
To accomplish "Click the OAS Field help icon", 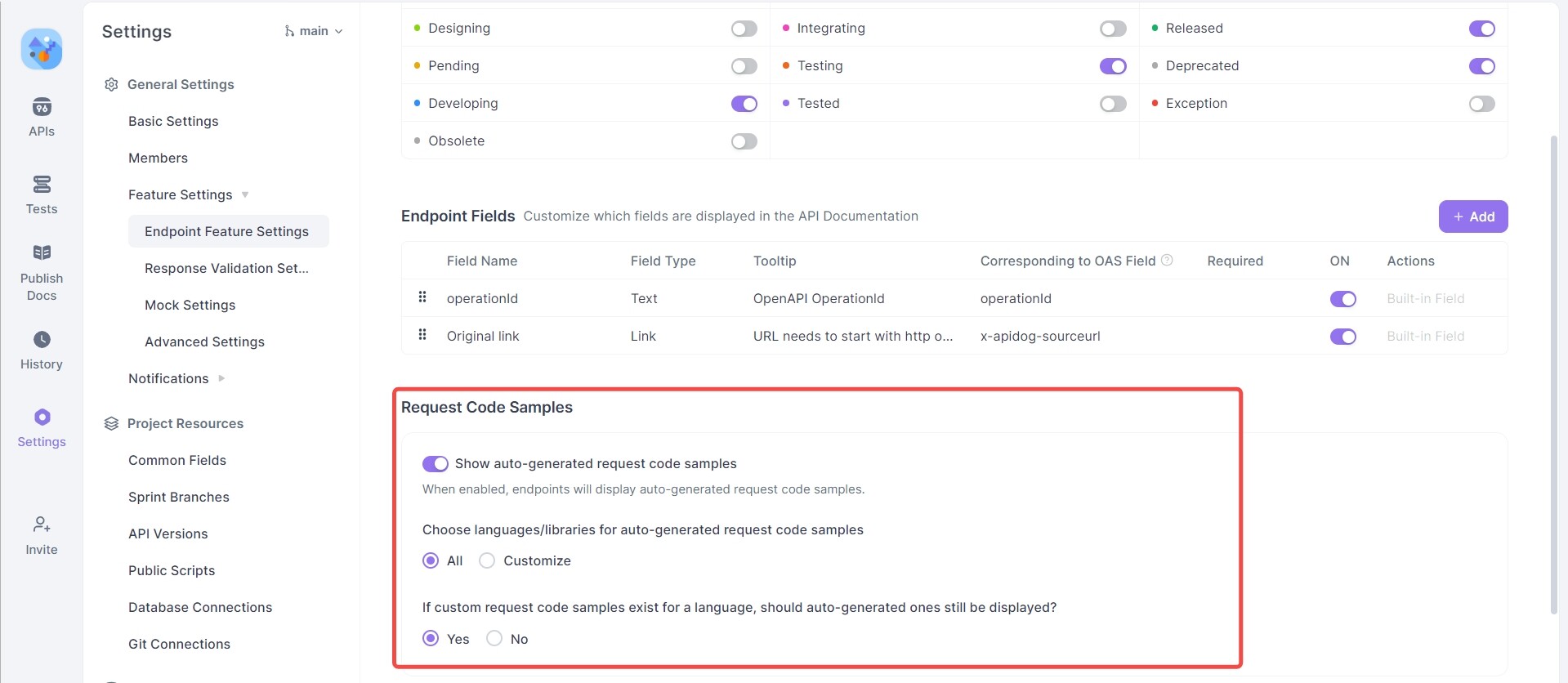I will click(1167, 260).
